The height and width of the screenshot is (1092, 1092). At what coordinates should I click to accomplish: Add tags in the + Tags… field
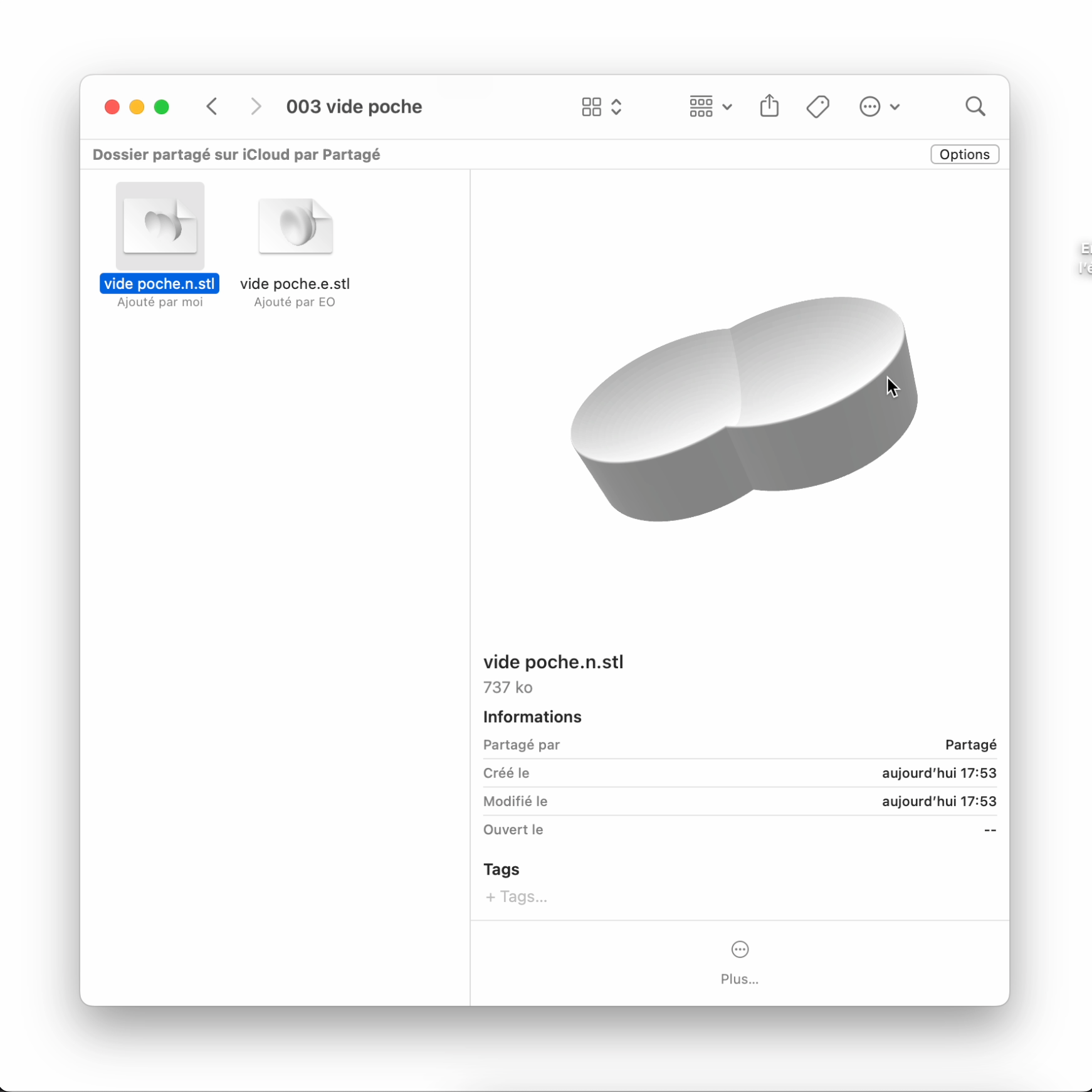(x=517, y=896)
